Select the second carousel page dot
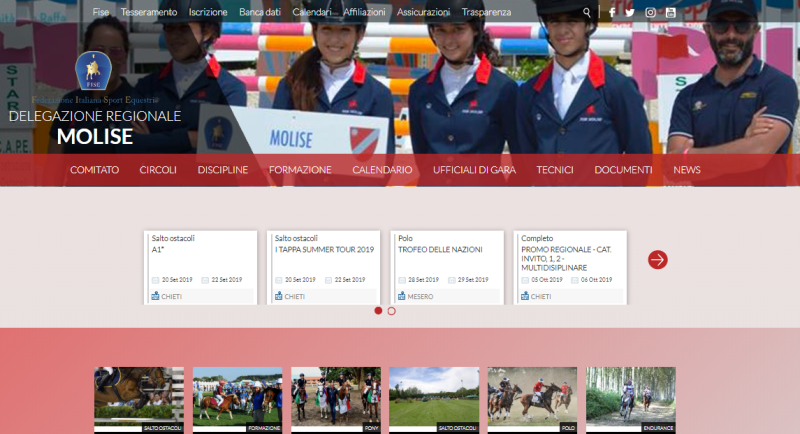 pyautogui.click(x=391, y=311)
